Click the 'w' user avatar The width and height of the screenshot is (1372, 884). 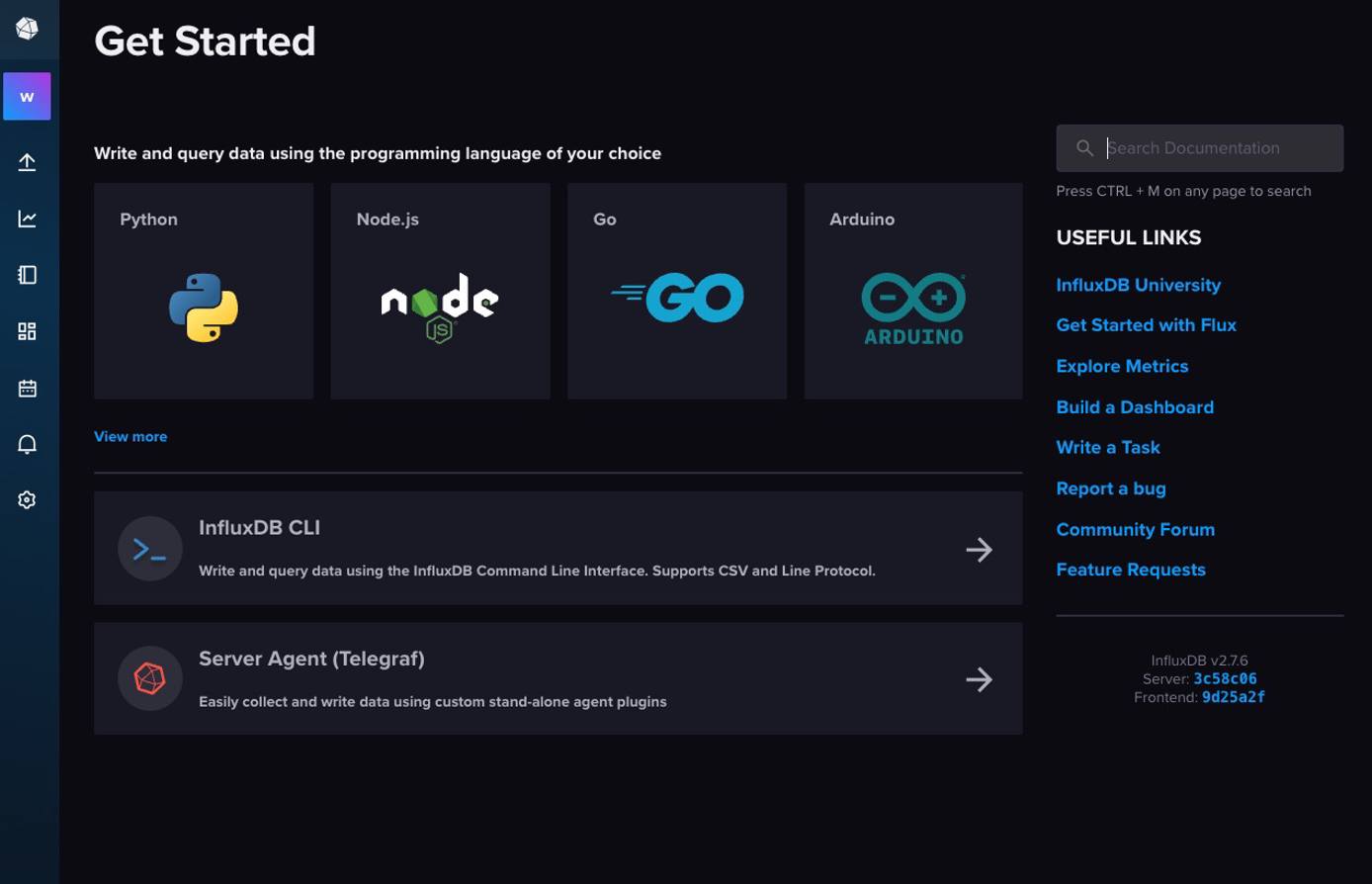pyautogui.click(x=27, y=96)
